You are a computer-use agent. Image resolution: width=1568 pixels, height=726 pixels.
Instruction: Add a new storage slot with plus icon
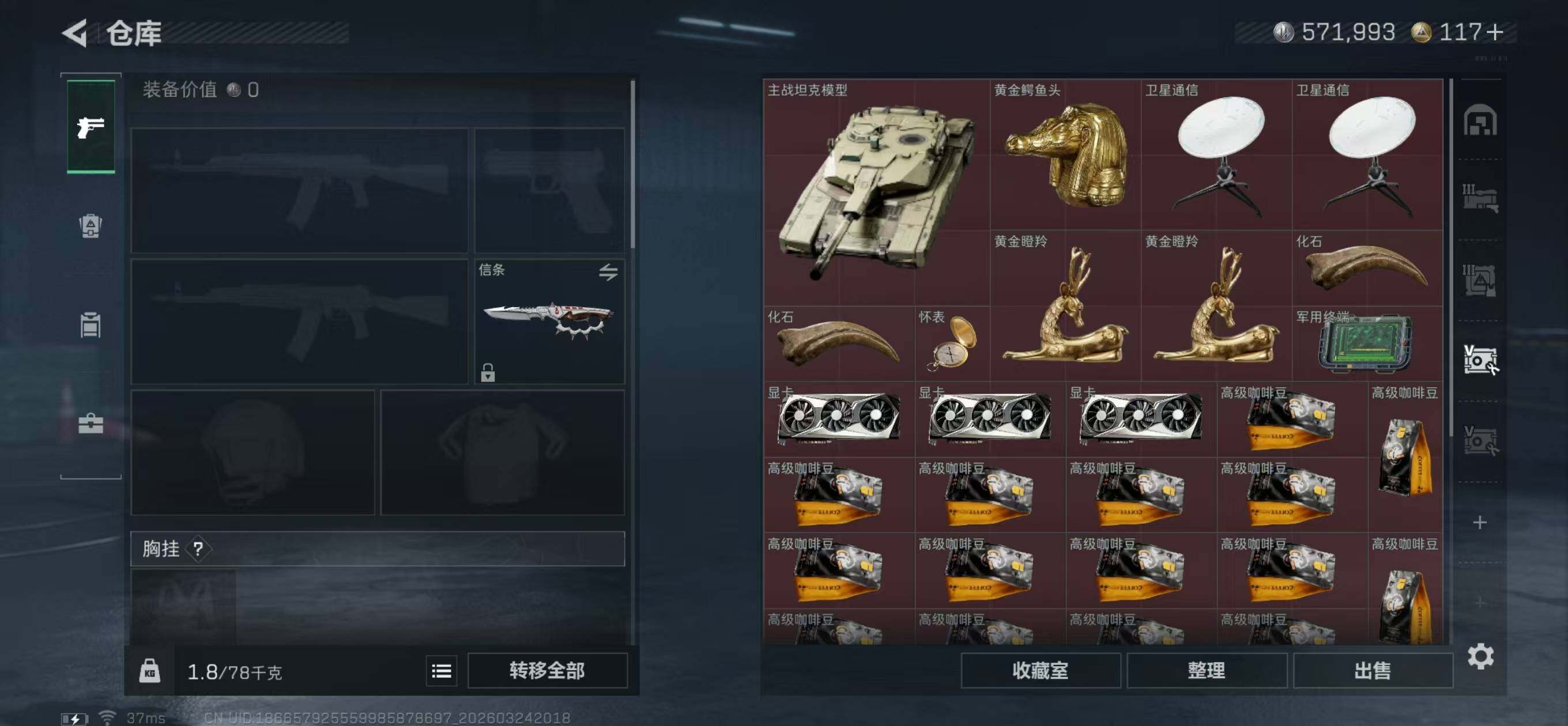(x=1480, y=522)
